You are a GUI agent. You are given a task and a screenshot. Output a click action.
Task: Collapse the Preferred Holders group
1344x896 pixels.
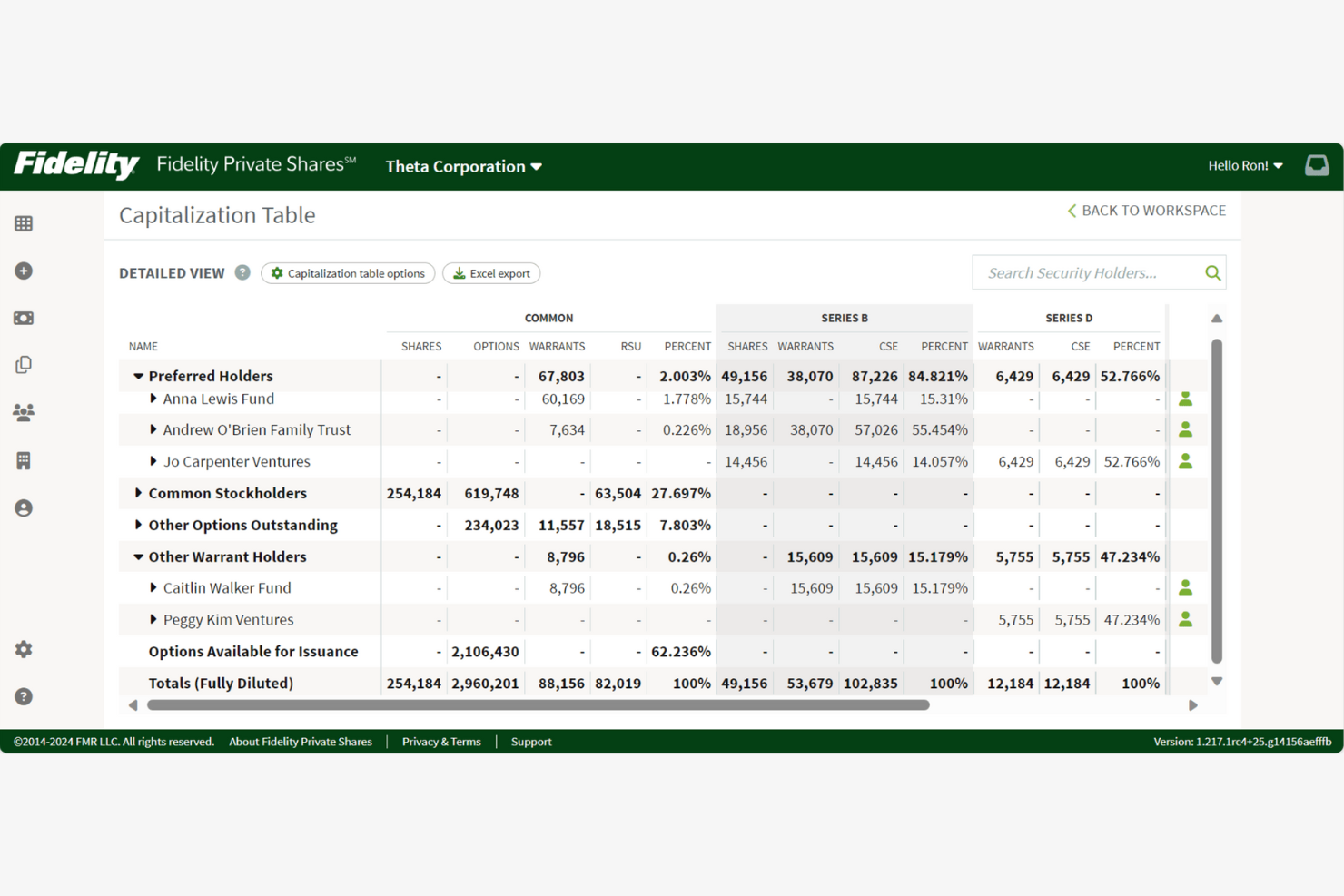[x=137, y=375]
